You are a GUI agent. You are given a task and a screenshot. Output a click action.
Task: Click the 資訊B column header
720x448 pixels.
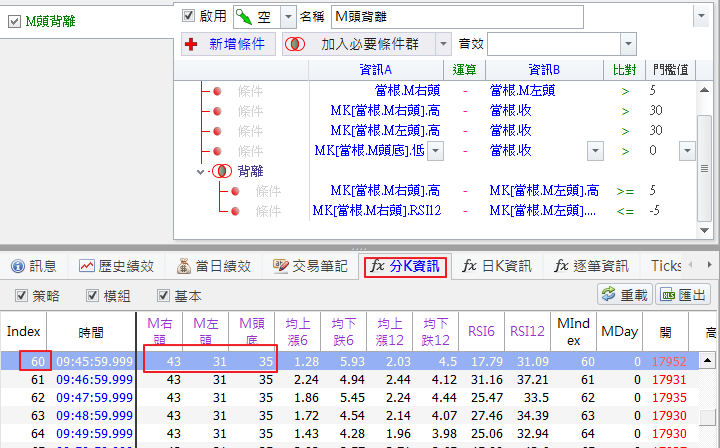pyautogui.click(x=544, y=70)
